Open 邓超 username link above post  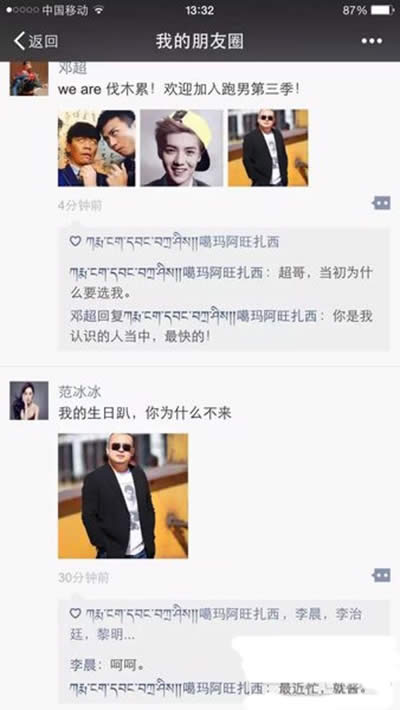coord(72,68)
